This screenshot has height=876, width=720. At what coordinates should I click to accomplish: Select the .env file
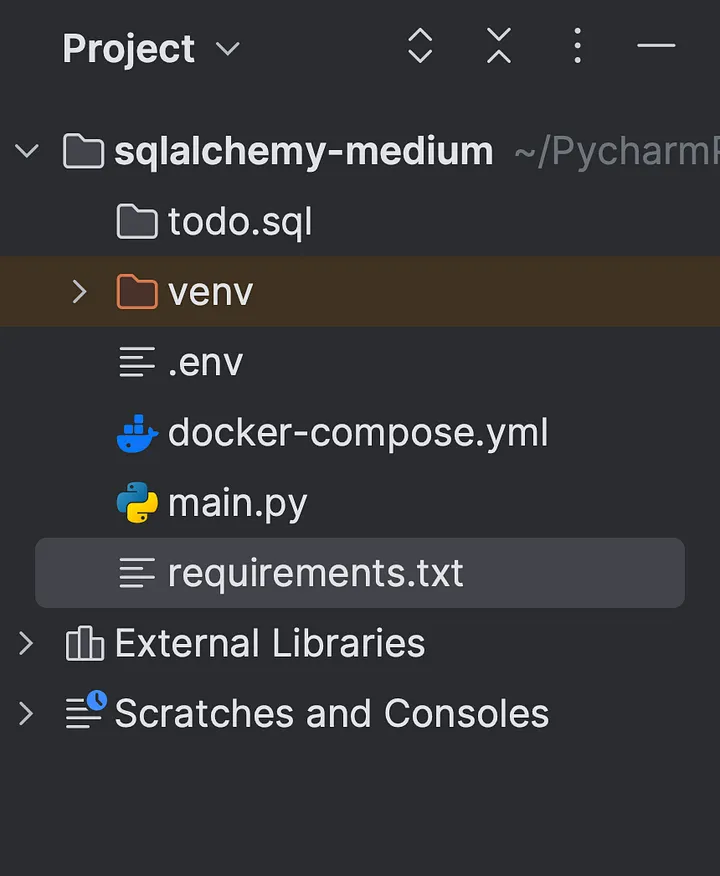(206, 362)
